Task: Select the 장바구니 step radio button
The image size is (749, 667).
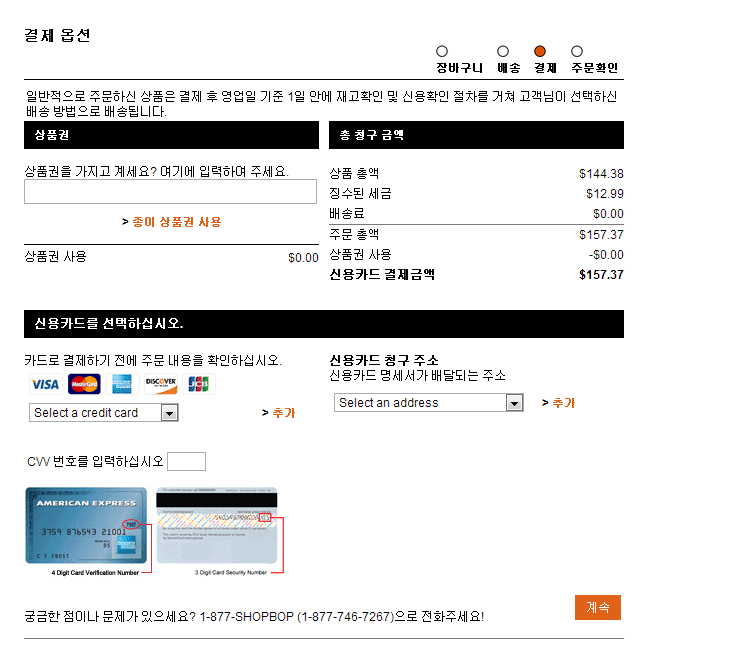Action: (442, 51)
